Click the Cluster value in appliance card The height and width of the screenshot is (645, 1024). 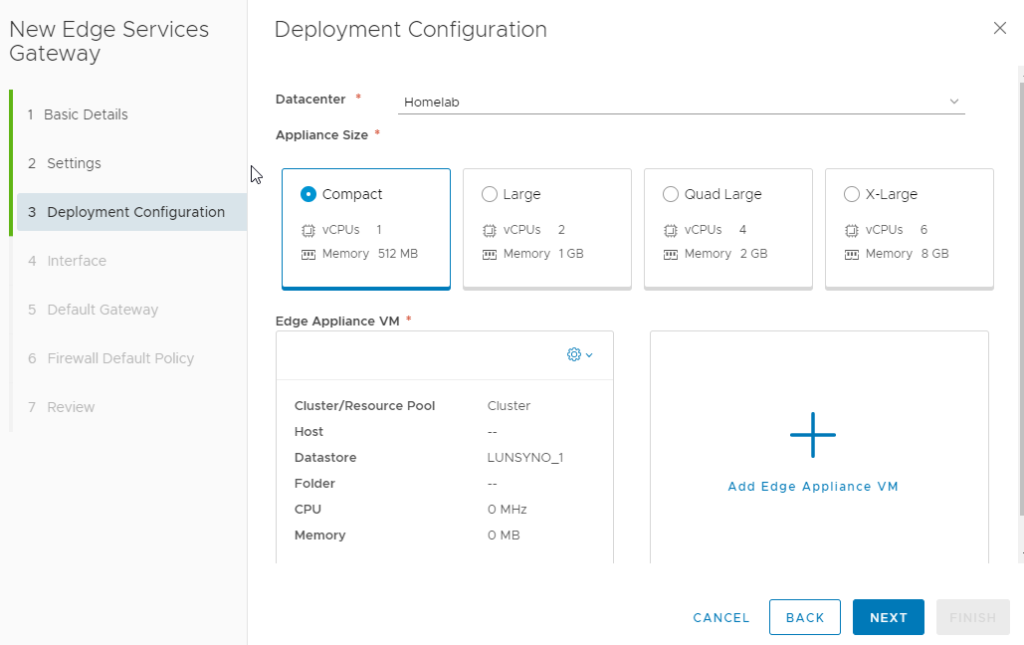coord(509,405)
